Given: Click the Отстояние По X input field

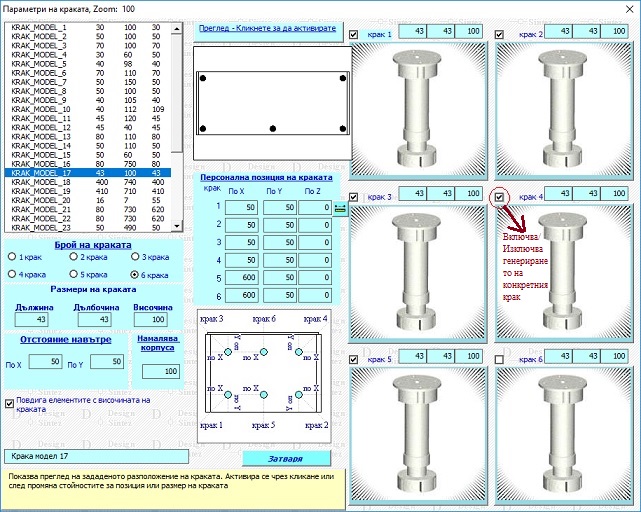Looking at the screenshot, I should (x=45, y=362).
